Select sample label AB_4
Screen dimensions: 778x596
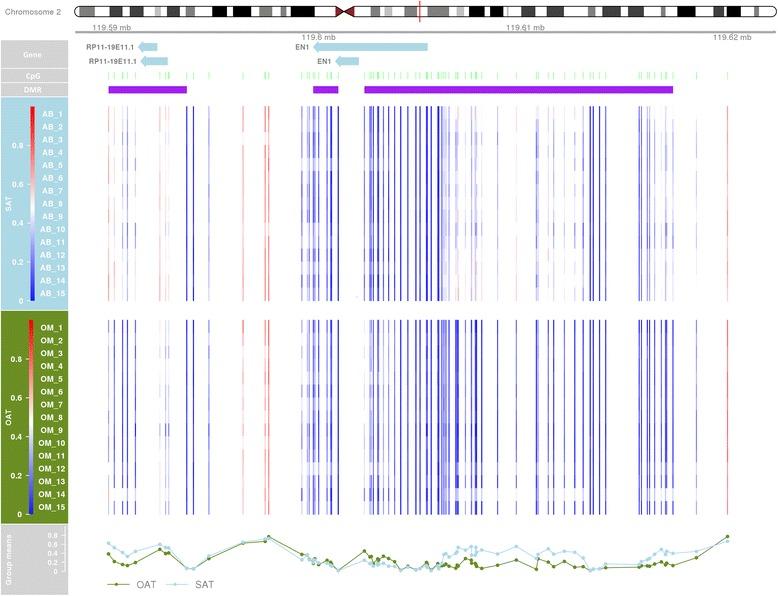[53, 153]
